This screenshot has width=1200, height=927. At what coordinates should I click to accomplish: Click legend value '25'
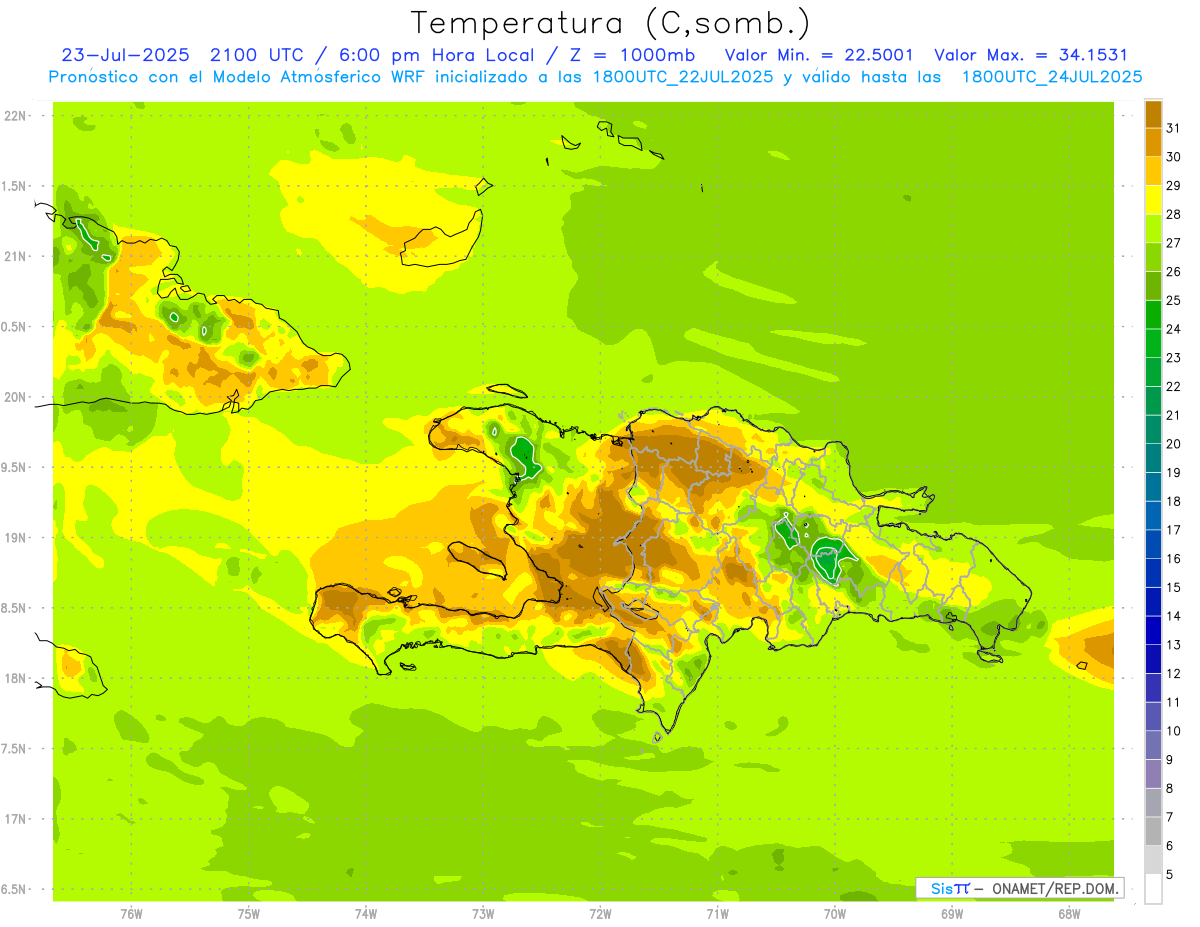[1173, 300]
